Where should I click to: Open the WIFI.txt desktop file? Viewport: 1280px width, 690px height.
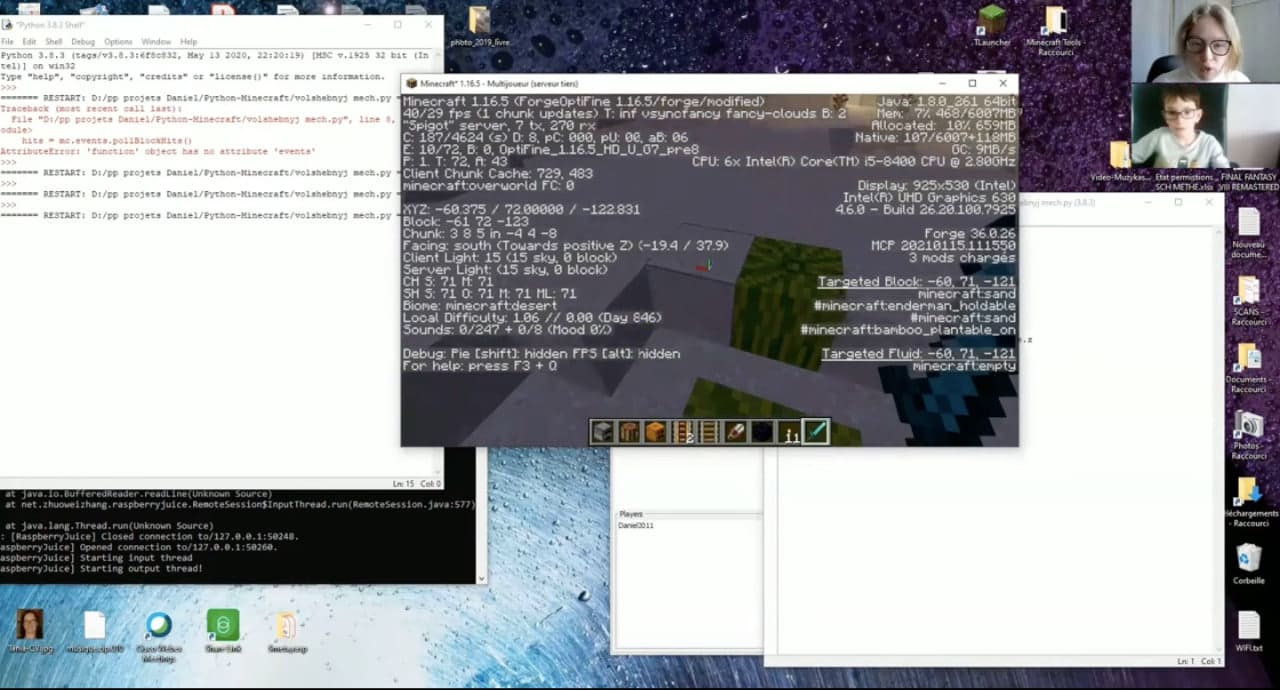[1249, 631]
